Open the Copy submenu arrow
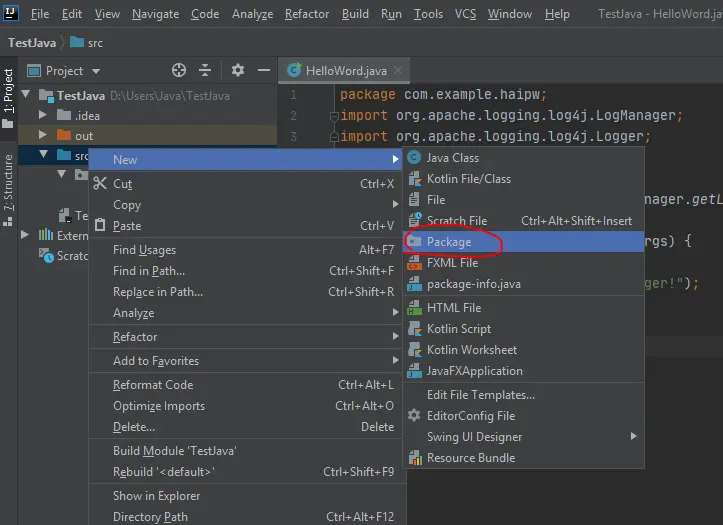The height and width of the screenshot is (525, 723). (x=396, y=204)
